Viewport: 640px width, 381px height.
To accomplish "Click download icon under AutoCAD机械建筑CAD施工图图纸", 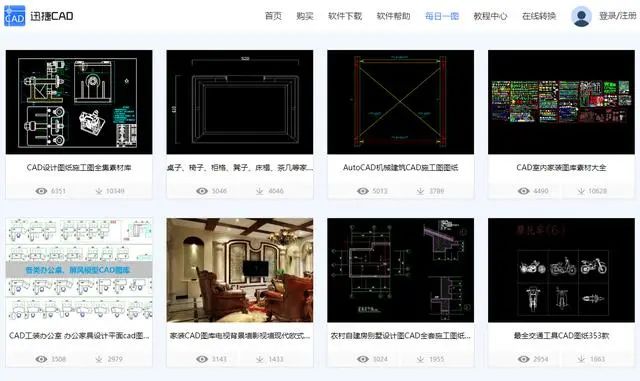I will (420, 191).
